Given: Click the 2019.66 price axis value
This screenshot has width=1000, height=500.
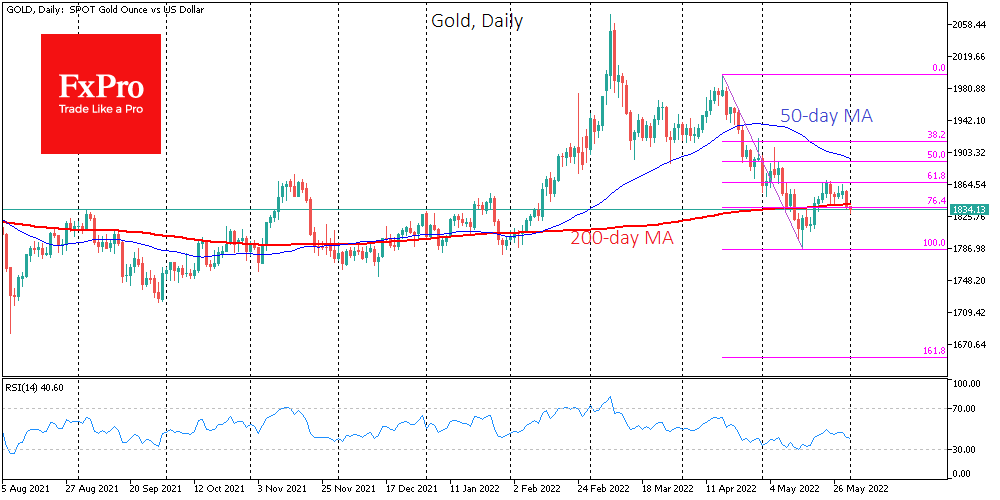Looking at the screenshot, I should (969, 57).
